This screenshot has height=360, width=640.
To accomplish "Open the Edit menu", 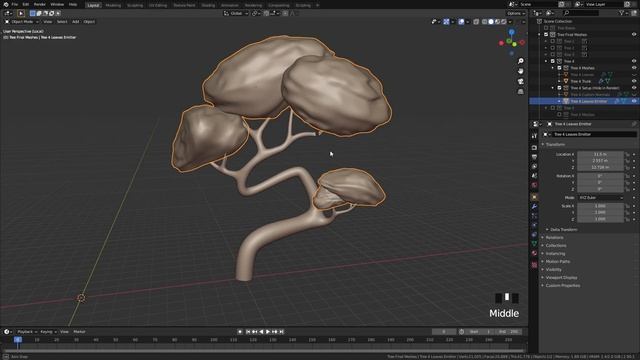I will click(26, 4).
